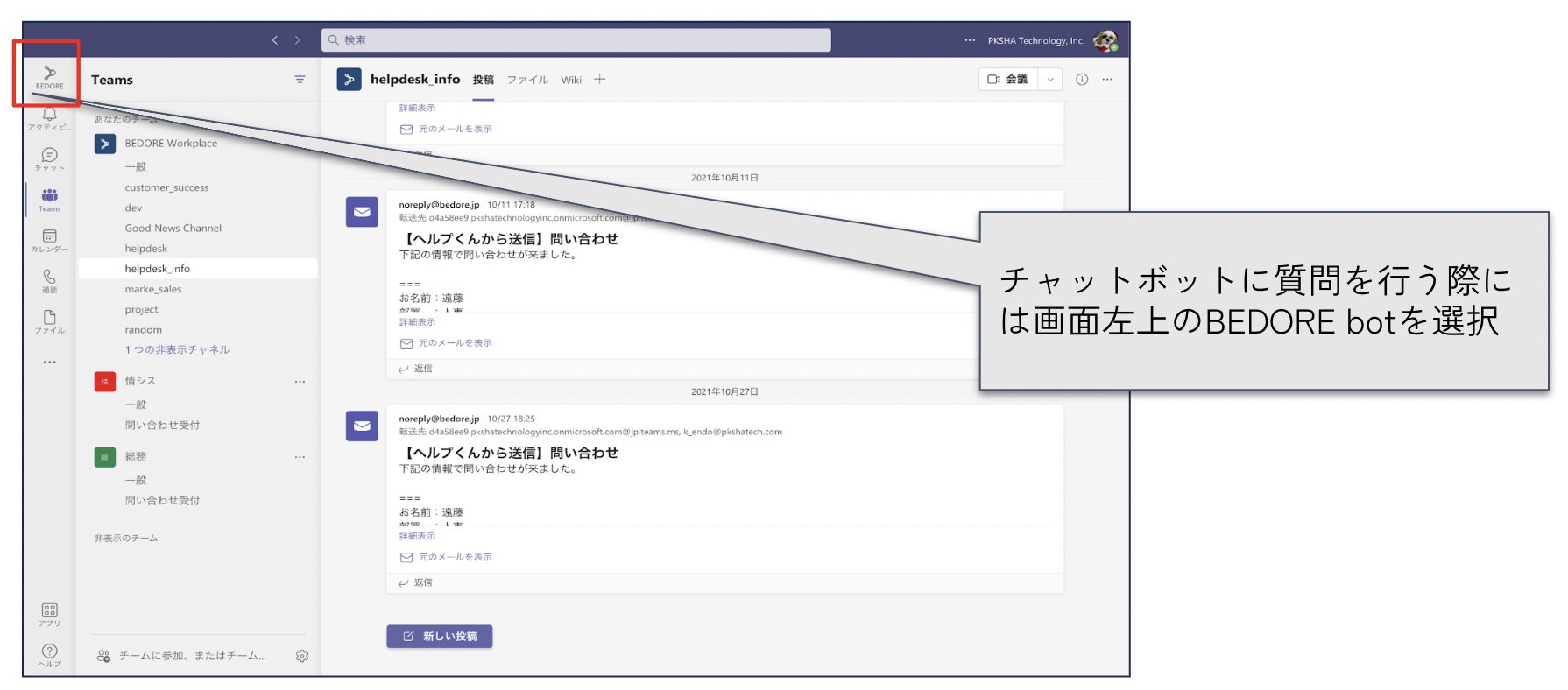The height and width of the screenshot is (690, 1568).
Task: Select the Teams icon in sidebar
Action: click(49, 200)
